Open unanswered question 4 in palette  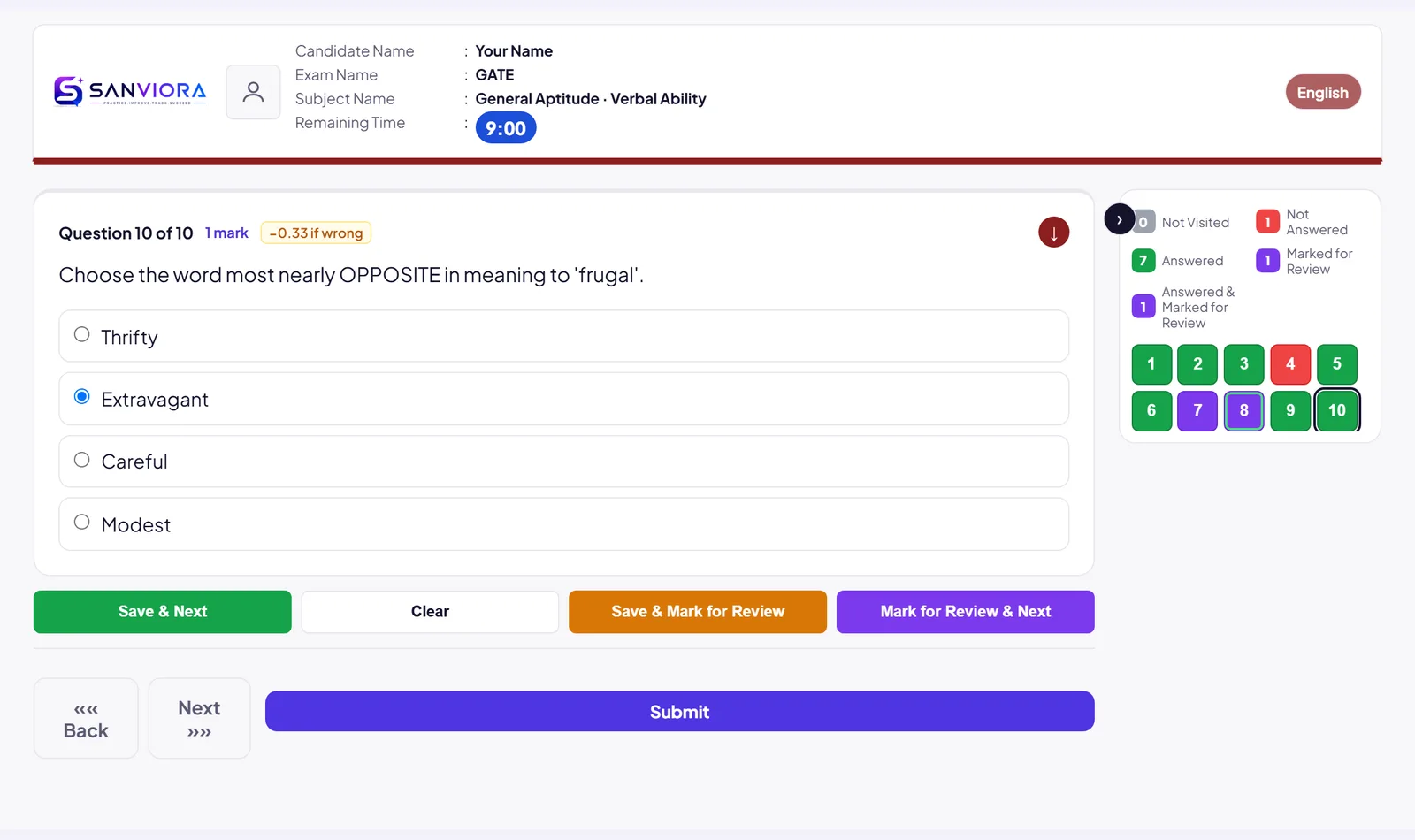pos(1290,364)
